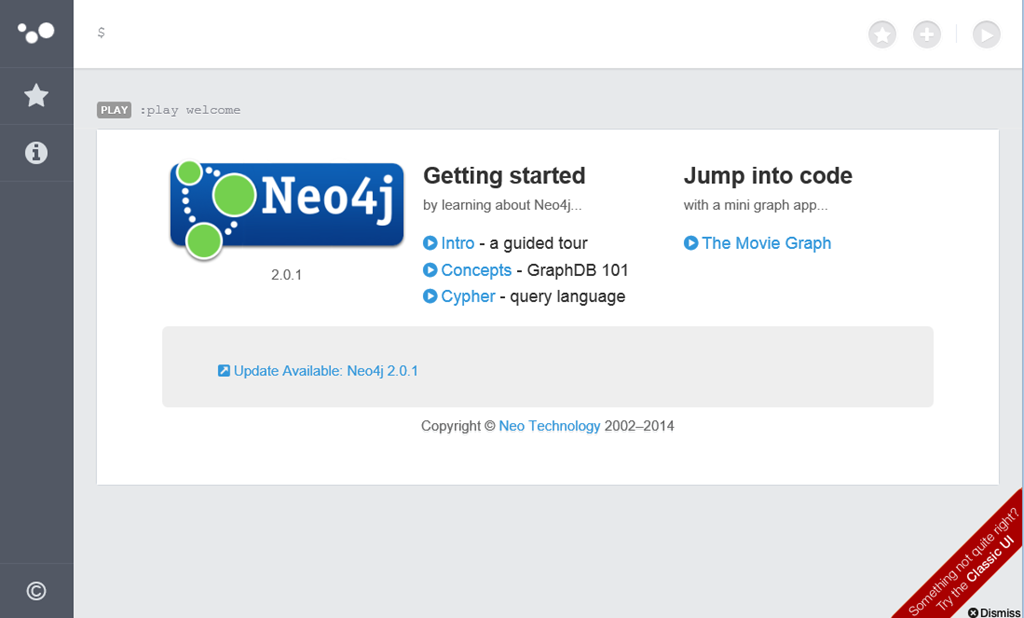Screen dimensions: 1024x618
Task: Open the Neo4j overview sidebar icon
Action: coord(36,33)
